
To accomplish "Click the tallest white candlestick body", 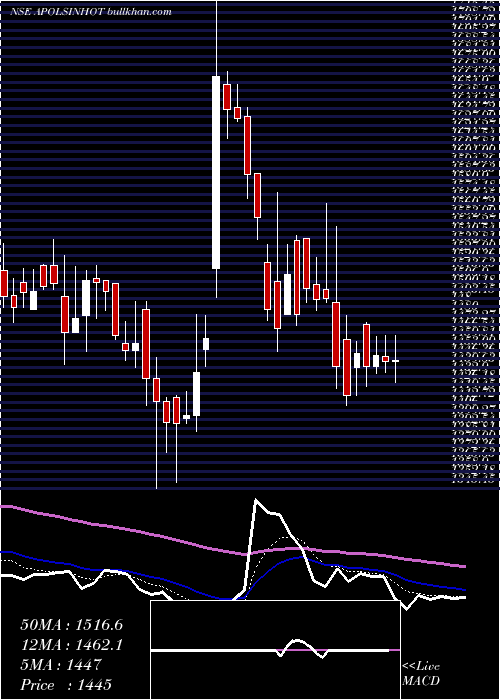I will click(x=216, y=172).
